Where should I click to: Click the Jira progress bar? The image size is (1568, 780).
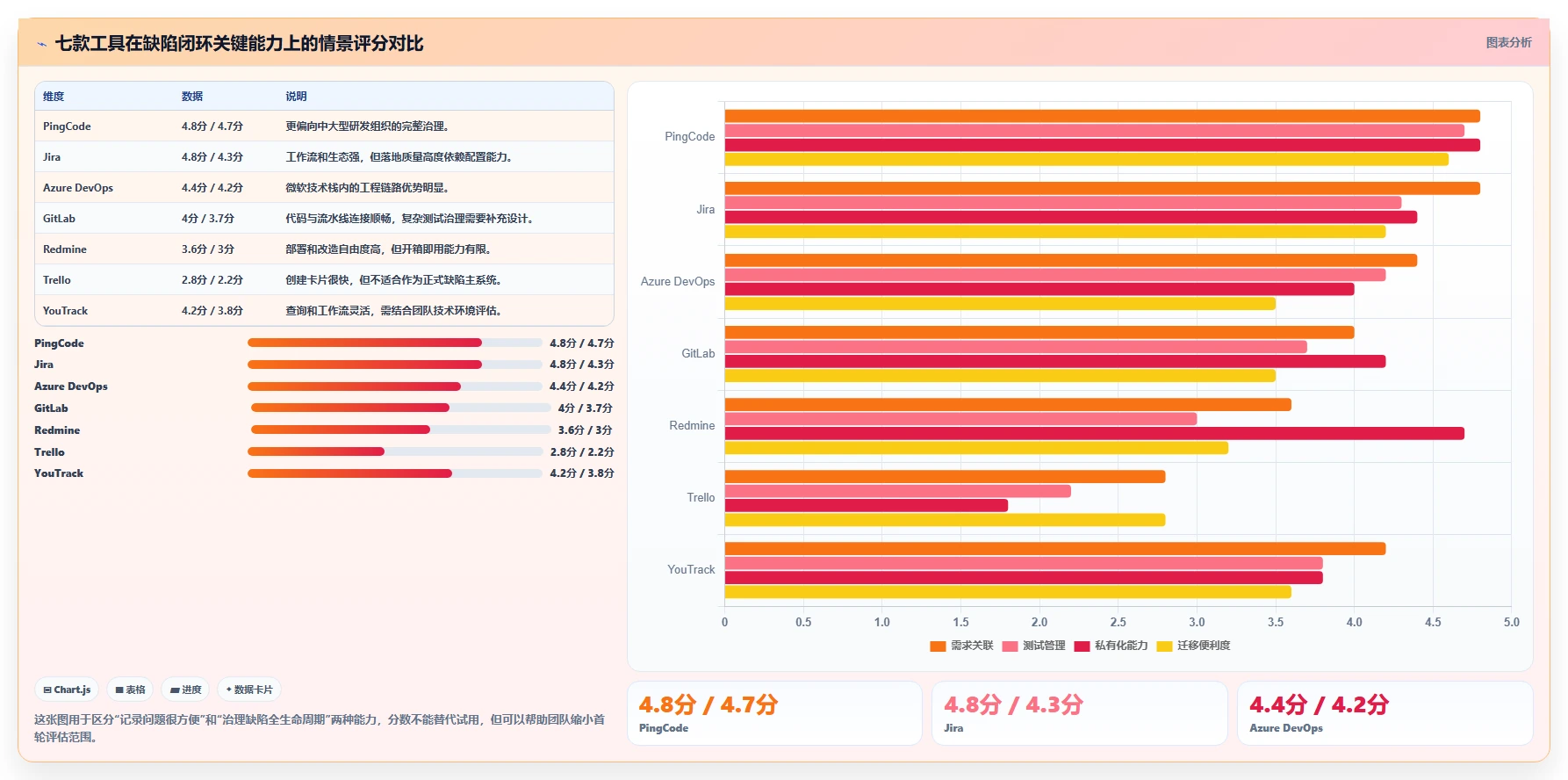[x=395, y=365]
